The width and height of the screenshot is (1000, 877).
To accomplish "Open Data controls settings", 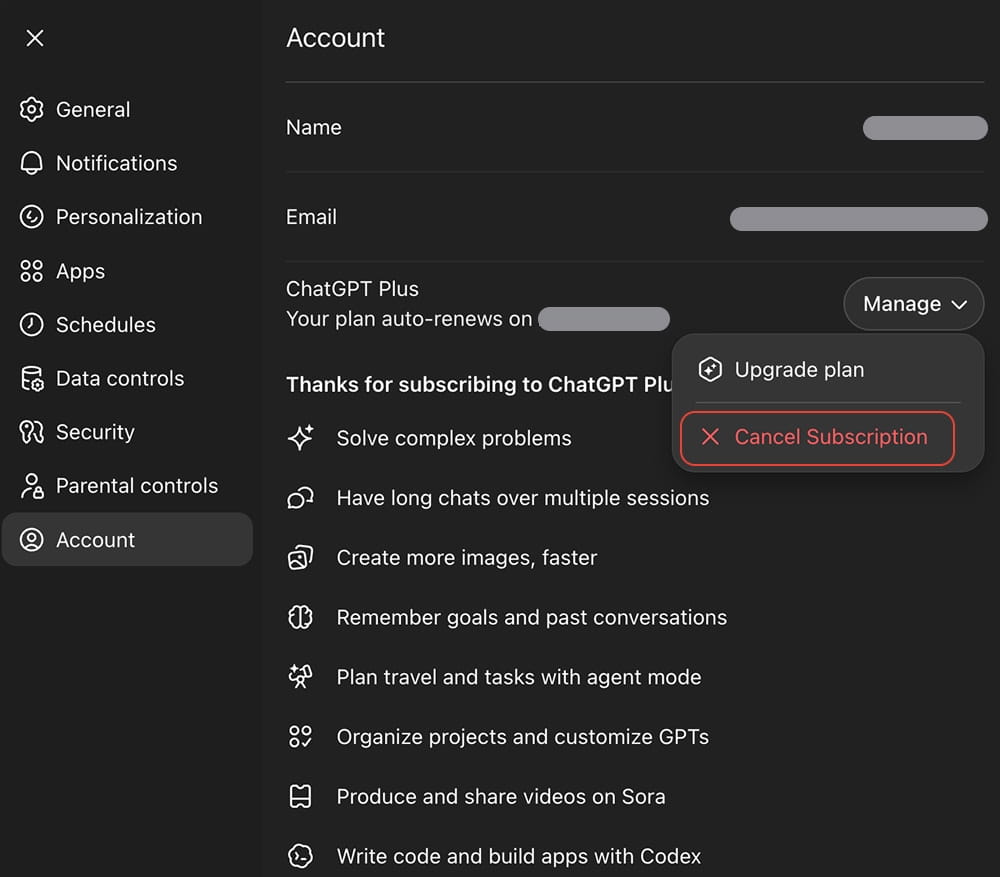I will click(x=128, y=378).
